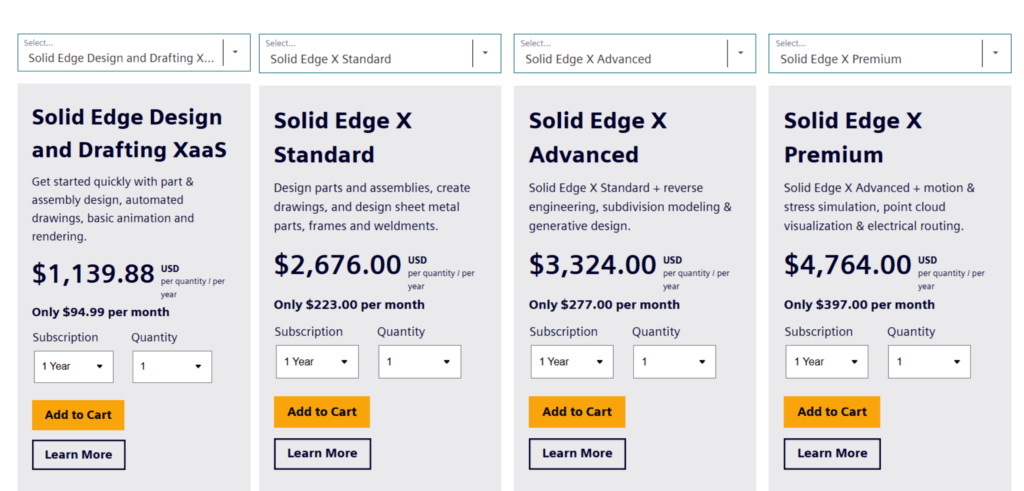The width and height of the screenshot is (1024, 491).
Task: Expand Quantity dropdown for Solid Edge X Advanced
Action: pos(674,361)
